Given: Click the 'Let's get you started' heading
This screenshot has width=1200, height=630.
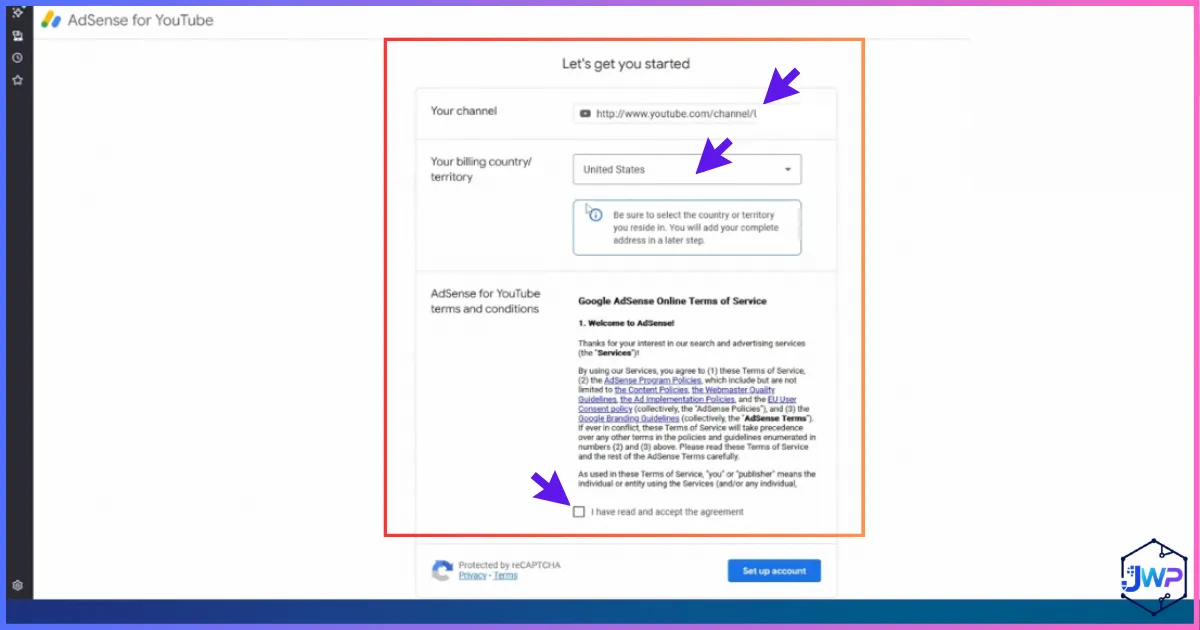Looking at the screenshot, I should pos(626,64).
